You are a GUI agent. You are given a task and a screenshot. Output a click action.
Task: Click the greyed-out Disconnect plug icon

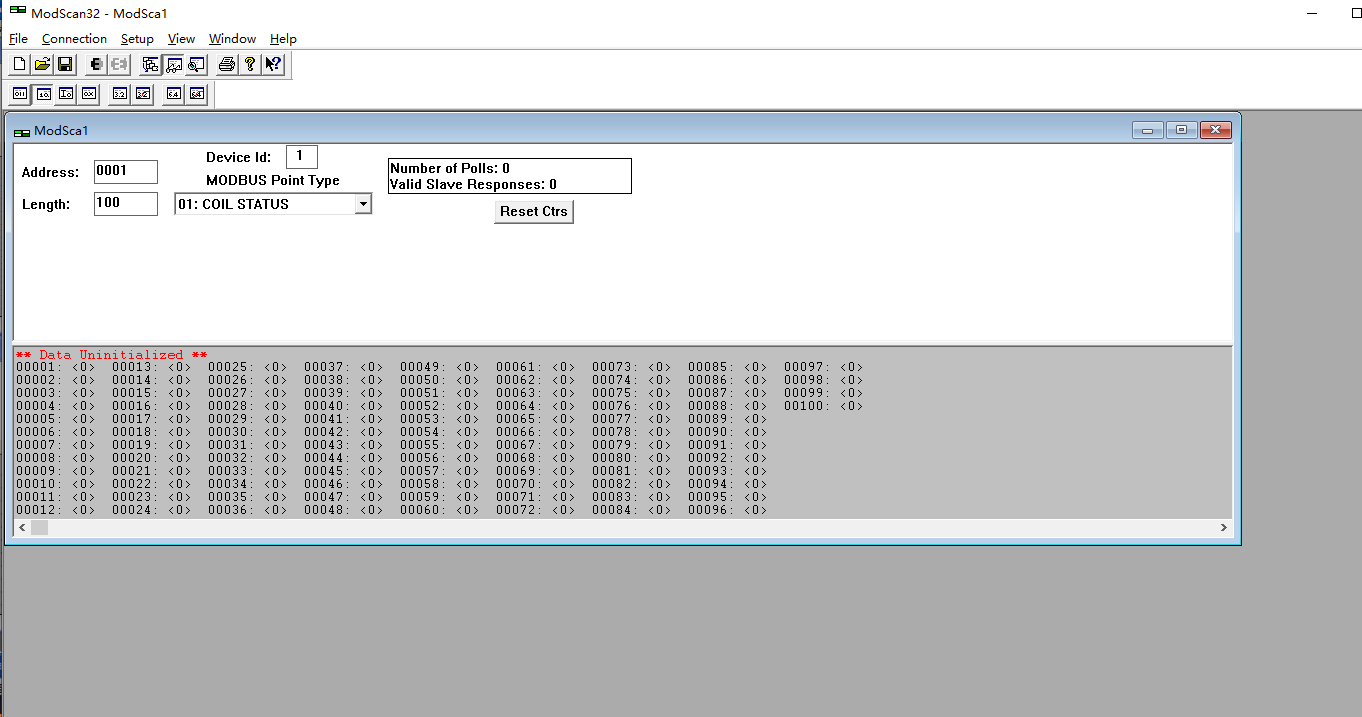click(x=119, y=65)
